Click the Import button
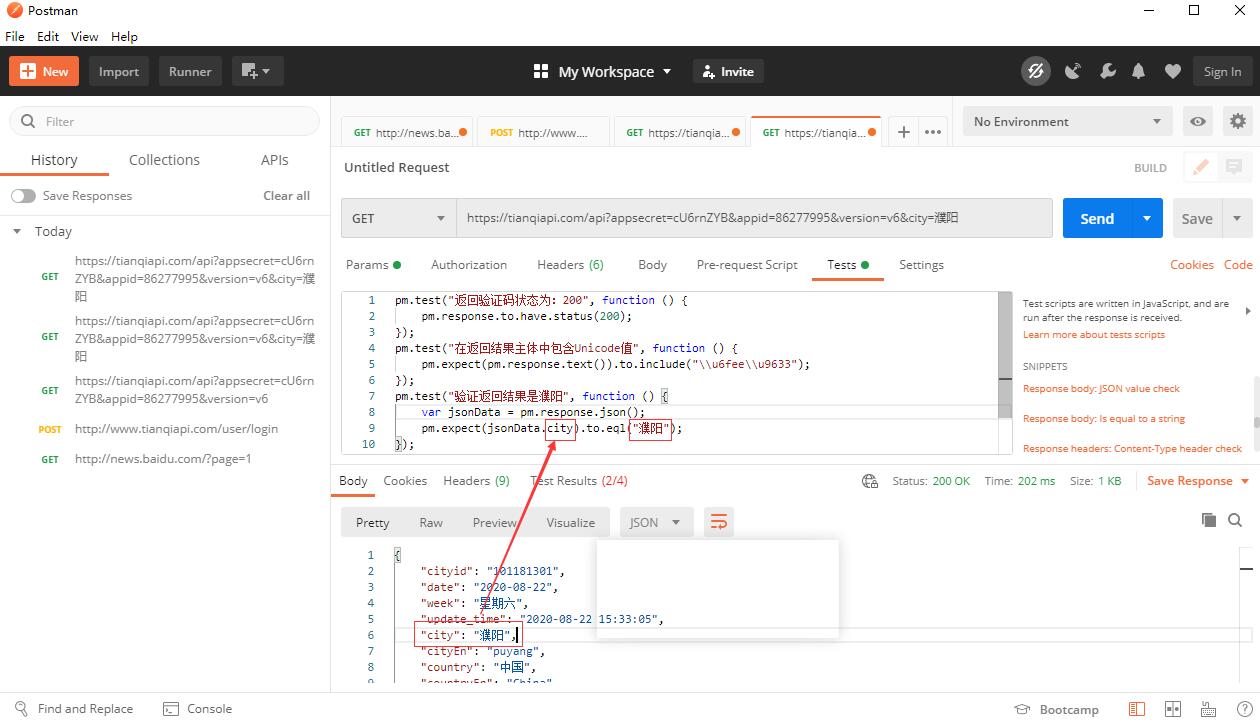1260x725 pixels. point(119,71)
